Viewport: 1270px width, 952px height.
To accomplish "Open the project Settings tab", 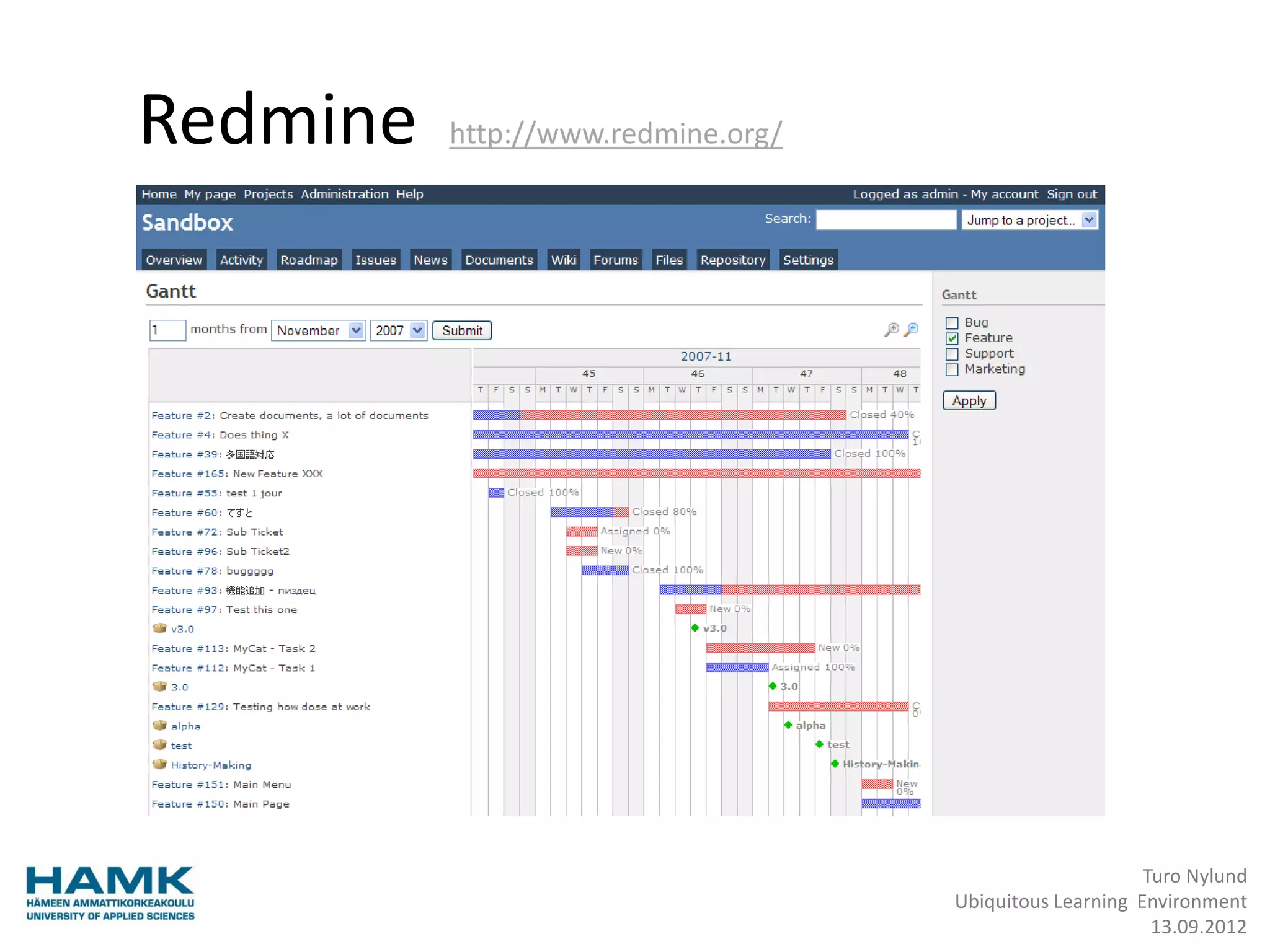I will 808,260.
